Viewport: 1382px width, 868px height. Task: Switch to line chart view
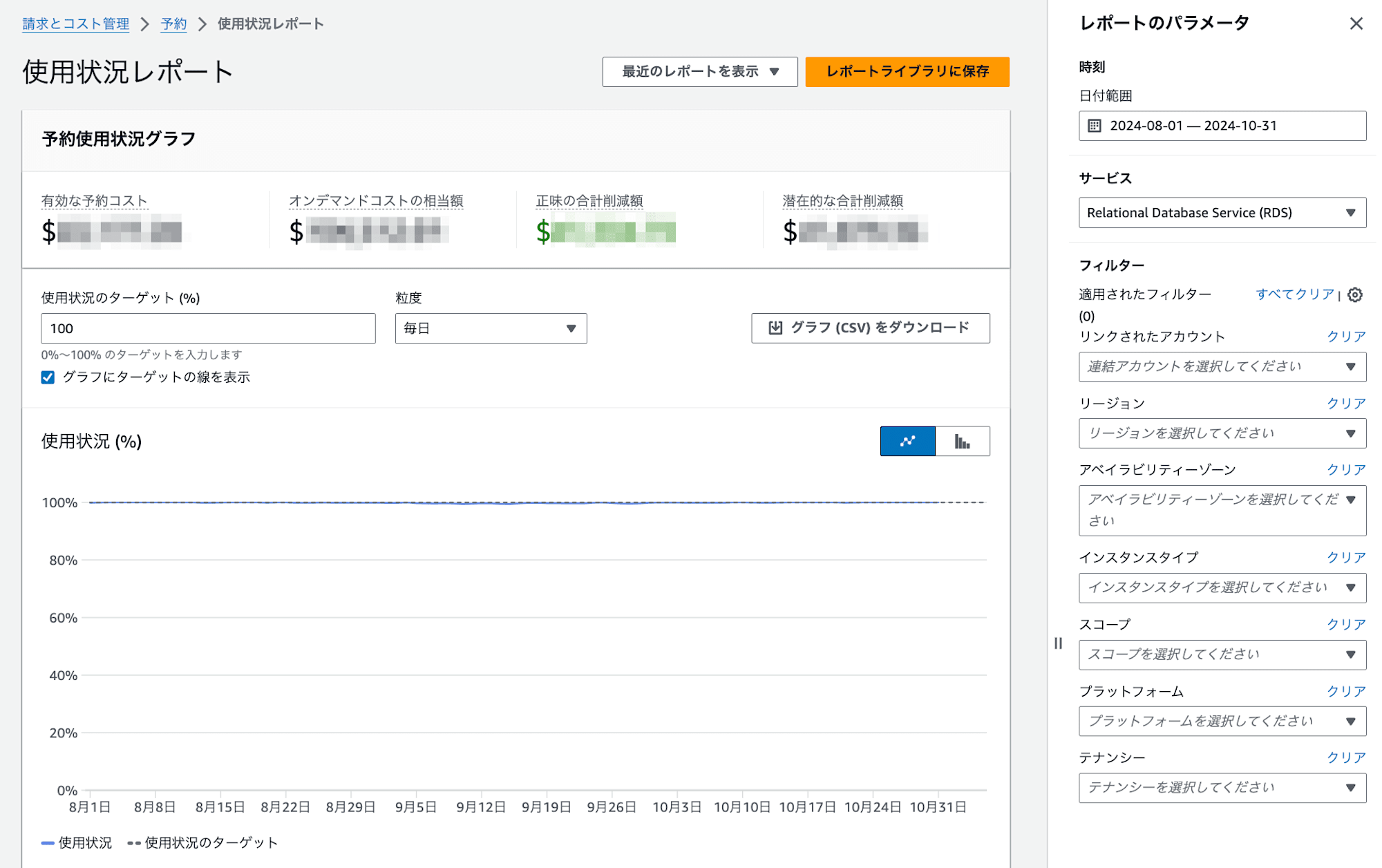point(907,441)
